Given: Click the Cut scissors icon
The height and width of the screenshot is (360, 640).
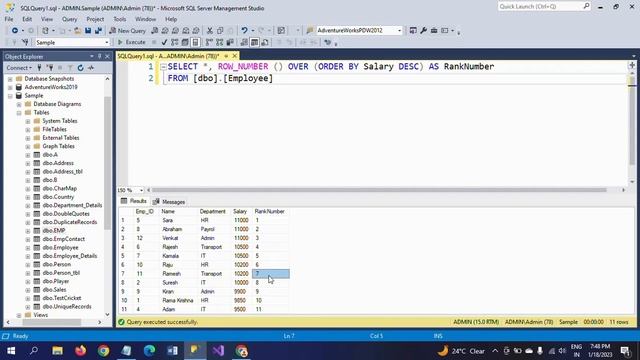Looking at the screenshot, I should tap(209, 31).
